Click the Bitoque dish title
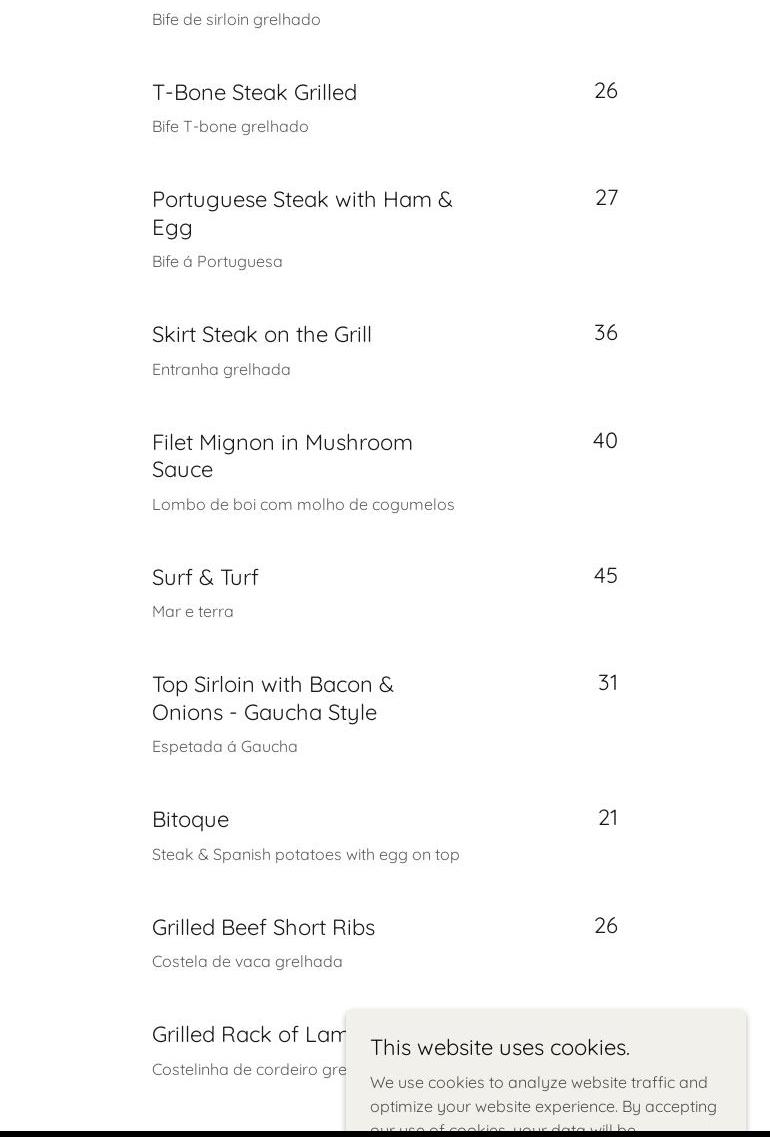Screen dimensions: 770x1137 pos(190,820)
